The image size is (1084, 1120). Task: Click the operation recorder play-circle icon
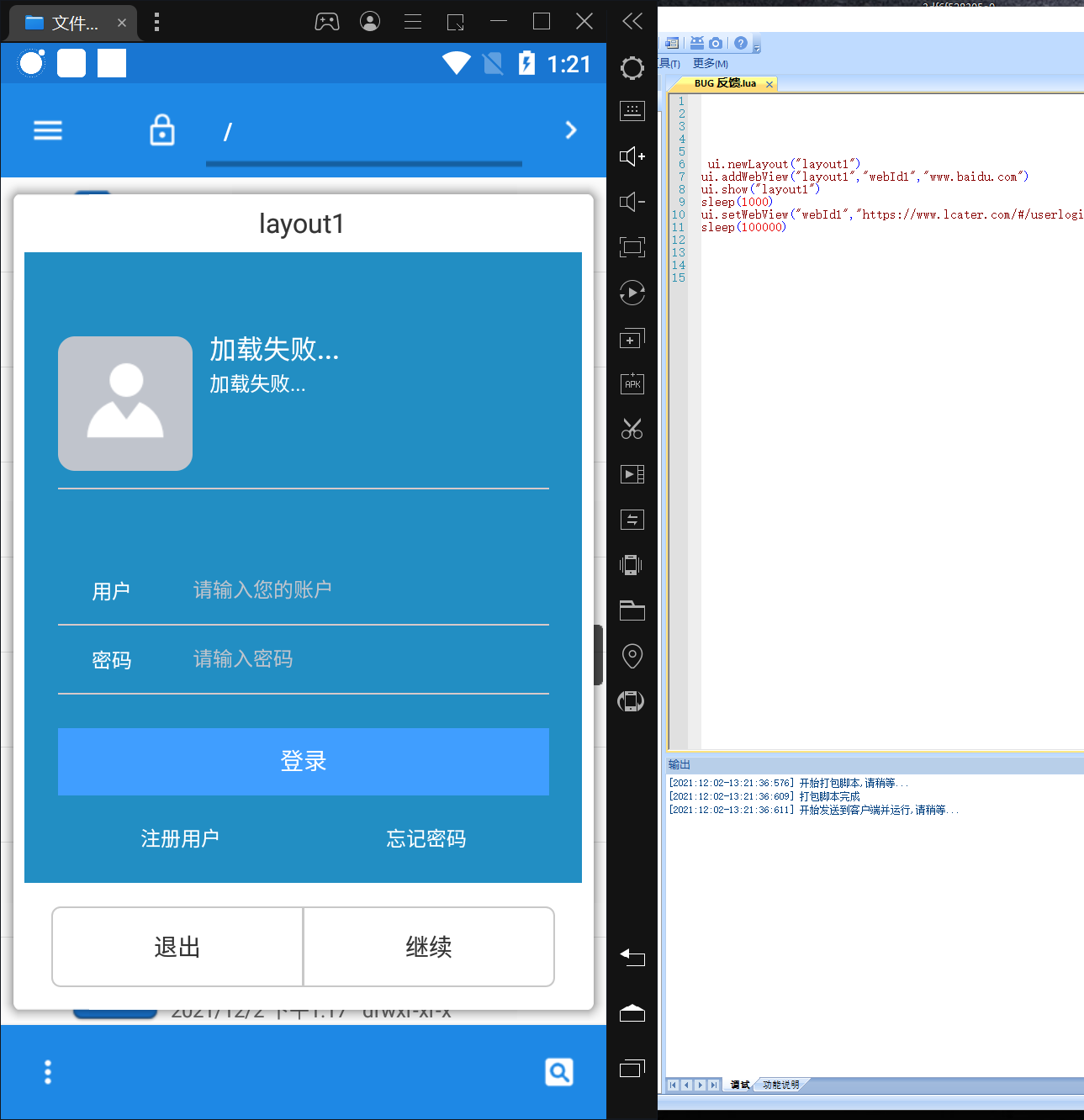[632, 293]
